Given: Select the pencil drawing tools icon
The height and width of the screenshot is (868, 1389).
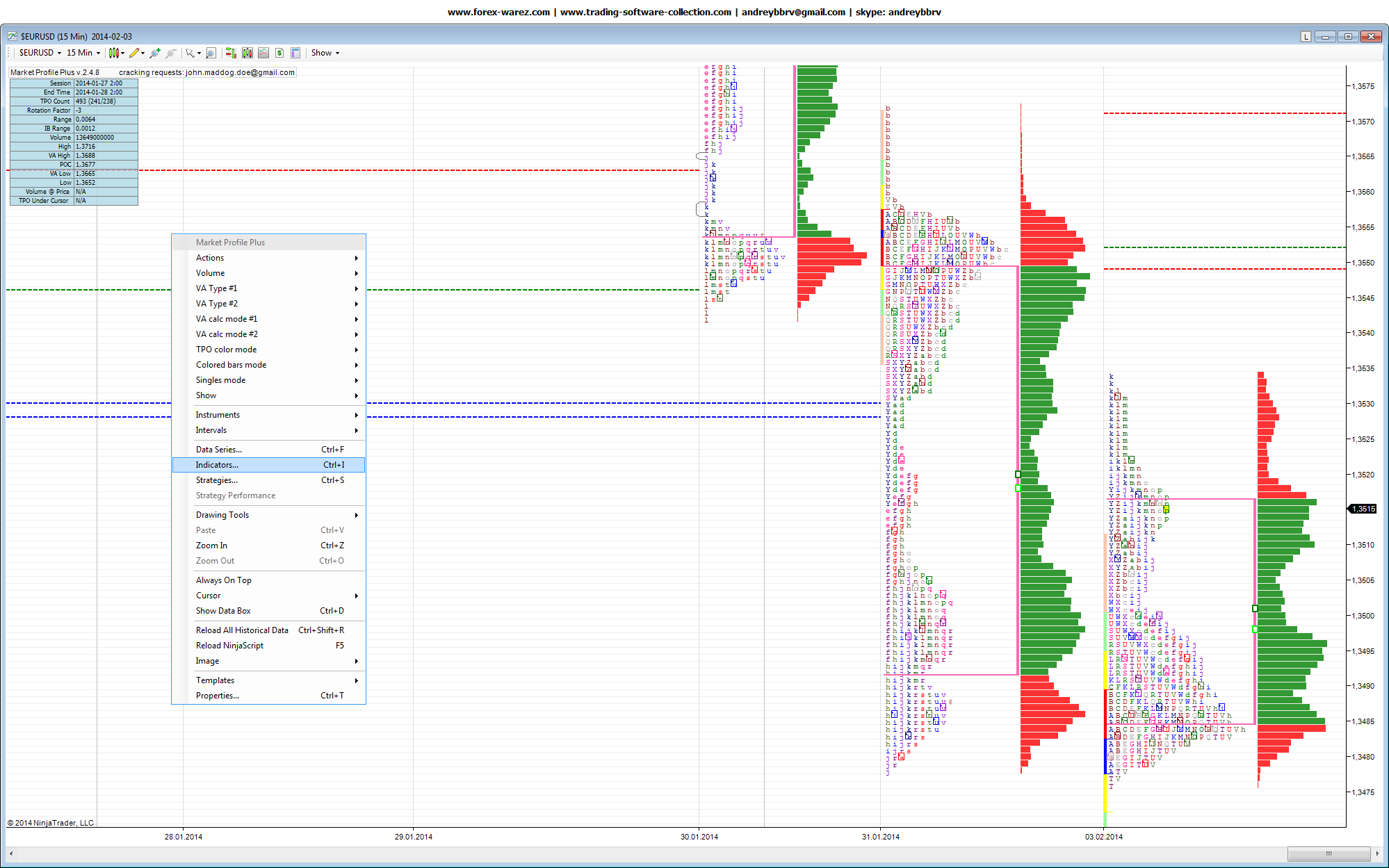Looking at the screenshot, I should coord(134,53).
